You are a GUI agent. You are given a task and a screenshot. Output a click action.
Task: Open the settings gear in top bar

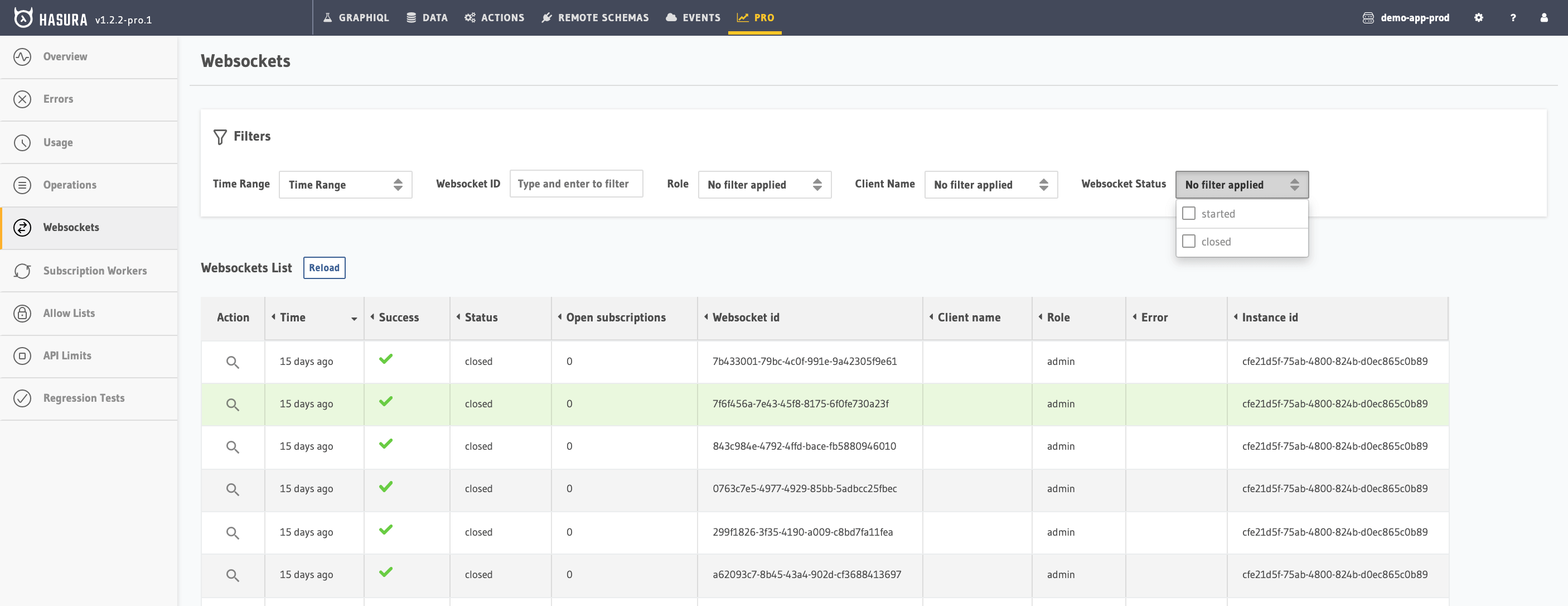tap(1478, 18)
